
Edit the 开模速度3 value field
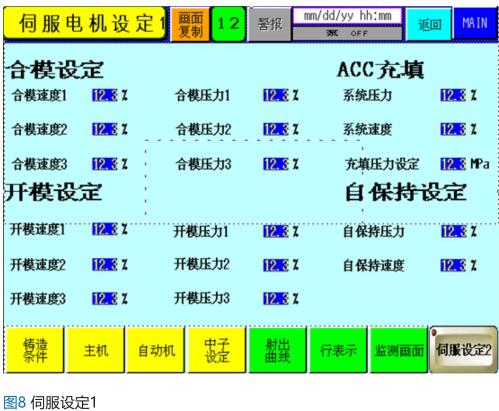coord(105,299)
